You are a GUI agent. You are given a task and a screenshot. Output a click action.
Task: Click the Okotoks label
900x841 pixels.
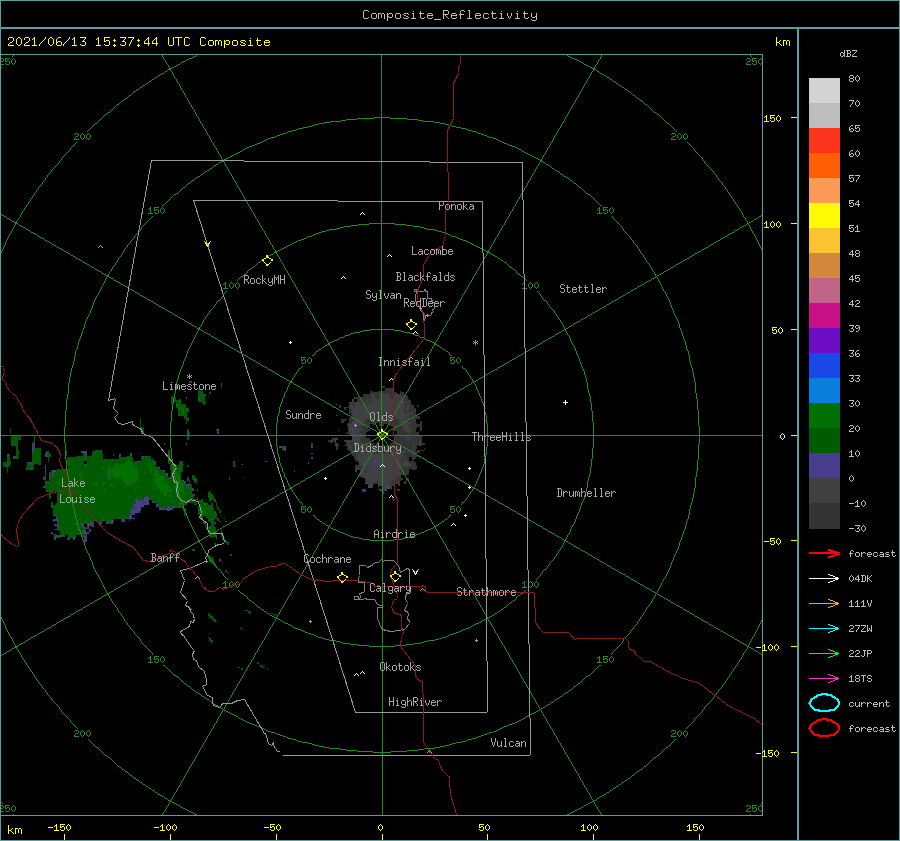tap(400, 667)
